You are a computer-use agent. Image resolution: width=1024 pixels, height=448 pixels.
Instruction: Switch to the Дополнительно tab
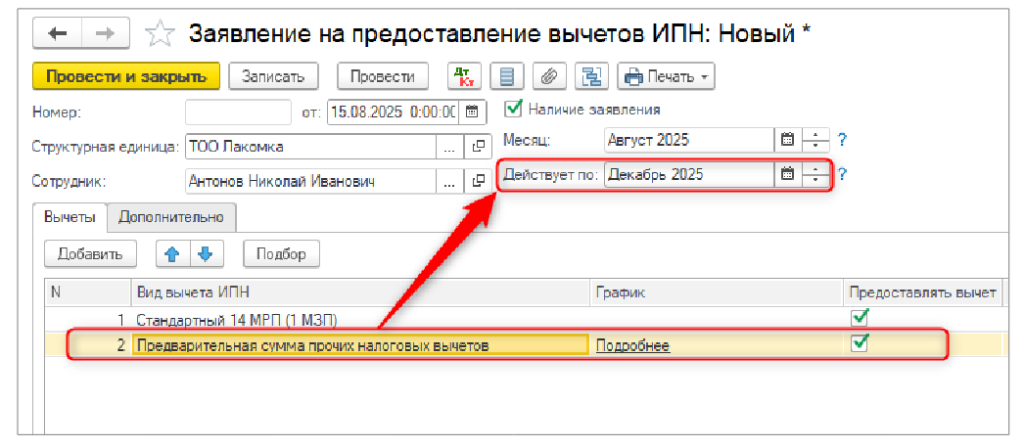point(172,216)
